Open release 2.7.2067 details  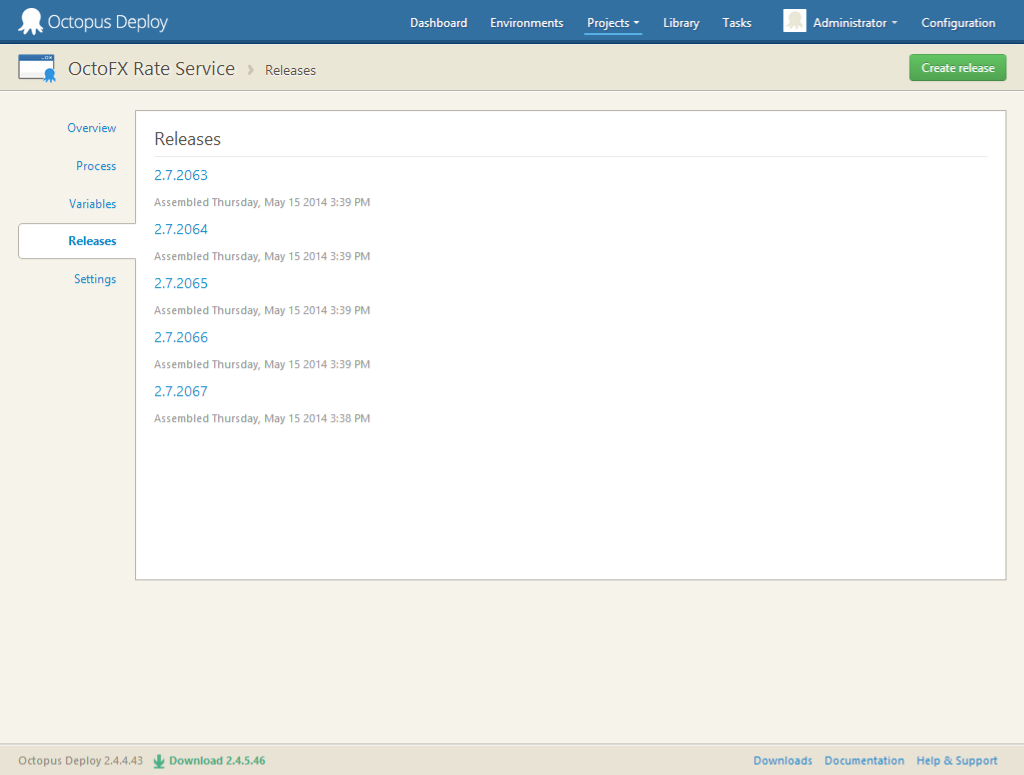(181, 391)
